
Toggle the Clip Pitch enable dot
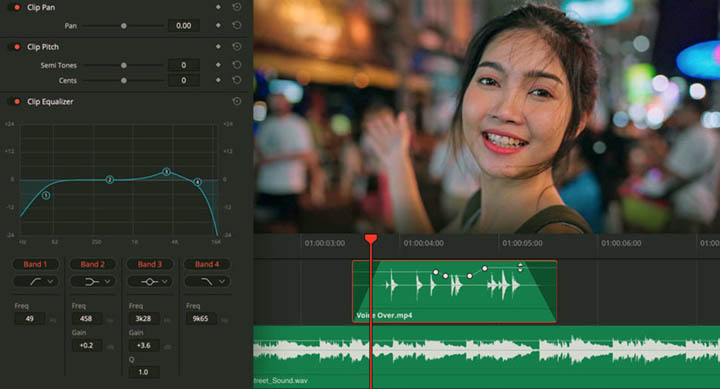[x=17, y=47]
